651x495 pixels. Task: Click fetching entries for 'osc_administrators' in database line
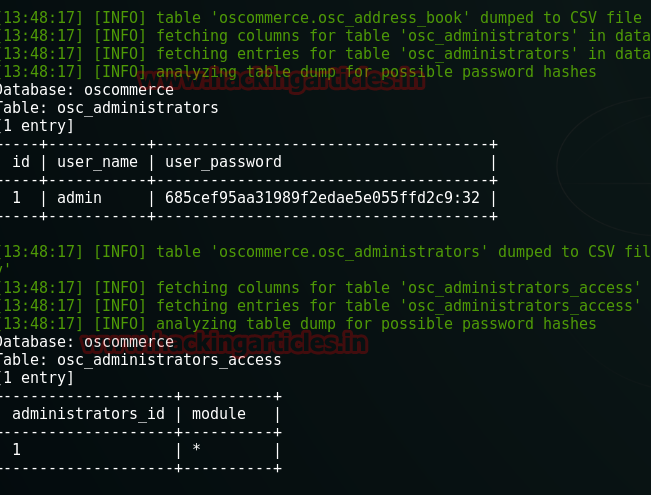[x=325, y=53]
